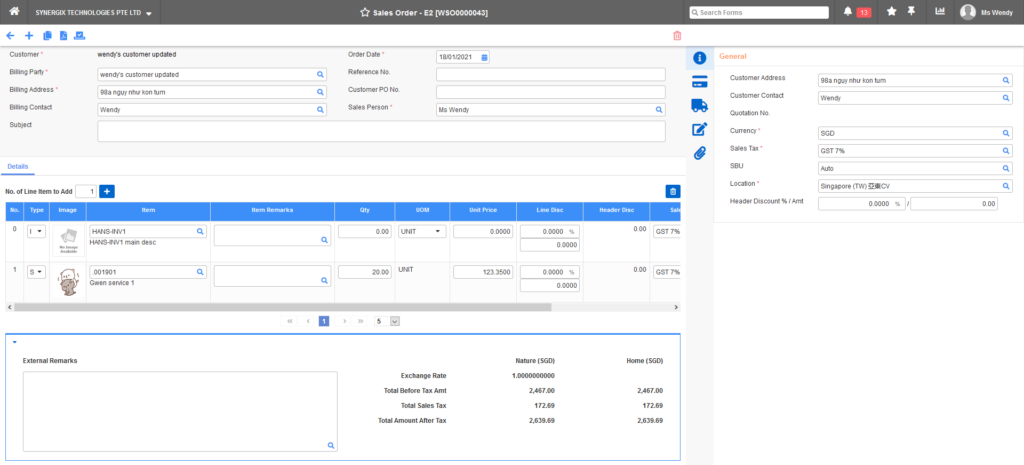Open the SBU lookup
Image resolution: width=1024 pixels, height=465 pixels.
[1006, 168]
